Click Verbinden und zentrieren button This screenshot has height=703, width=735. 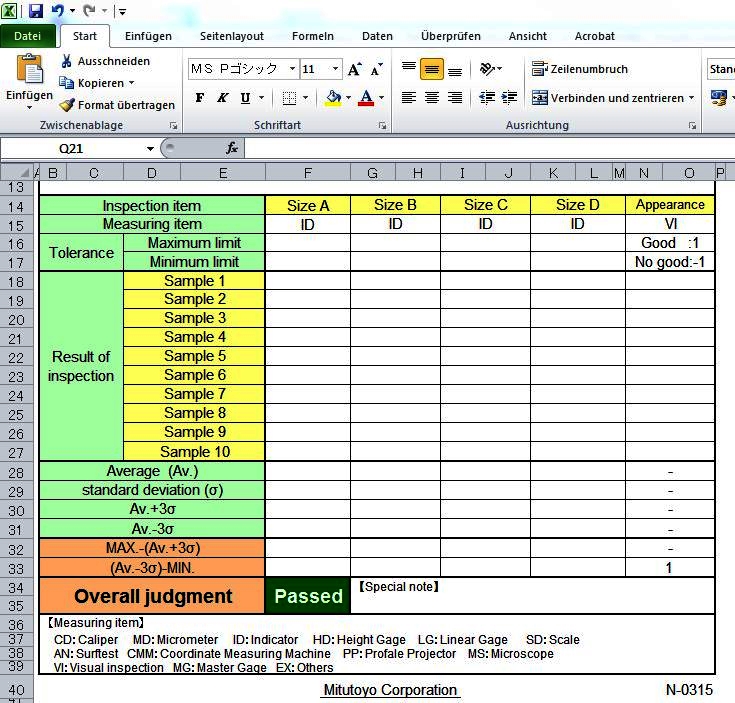point(608,98)
